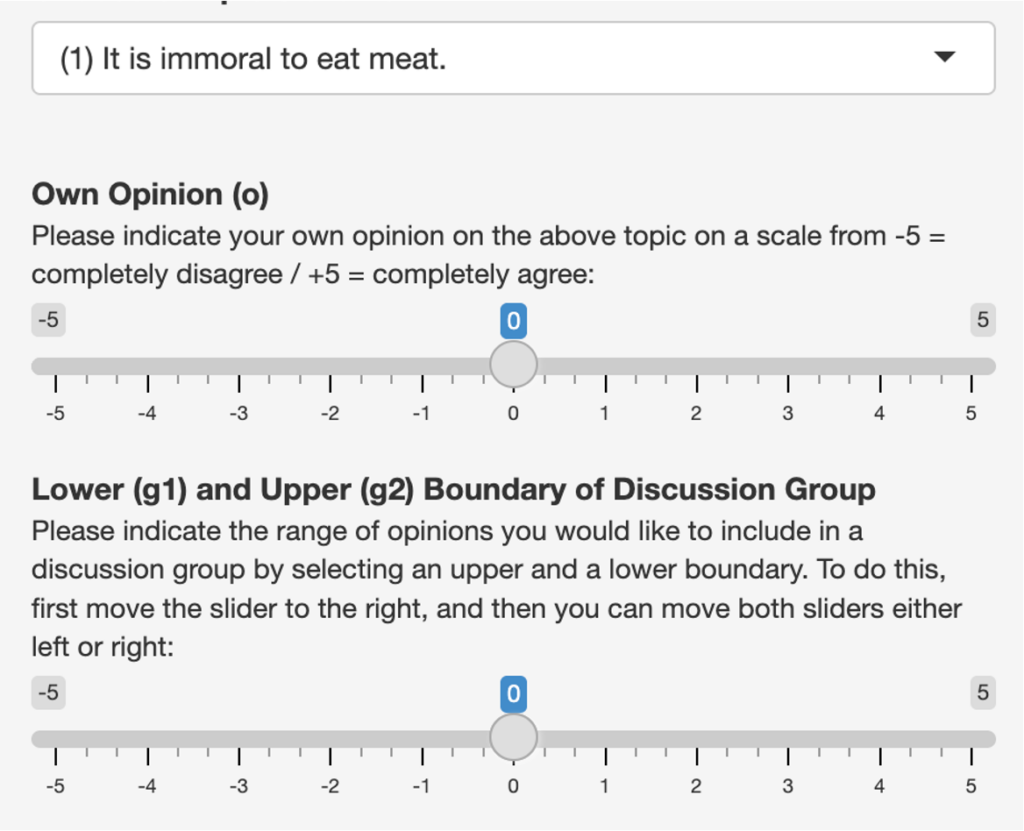Set Own Opinion slider track to -5

click(55, 366)
